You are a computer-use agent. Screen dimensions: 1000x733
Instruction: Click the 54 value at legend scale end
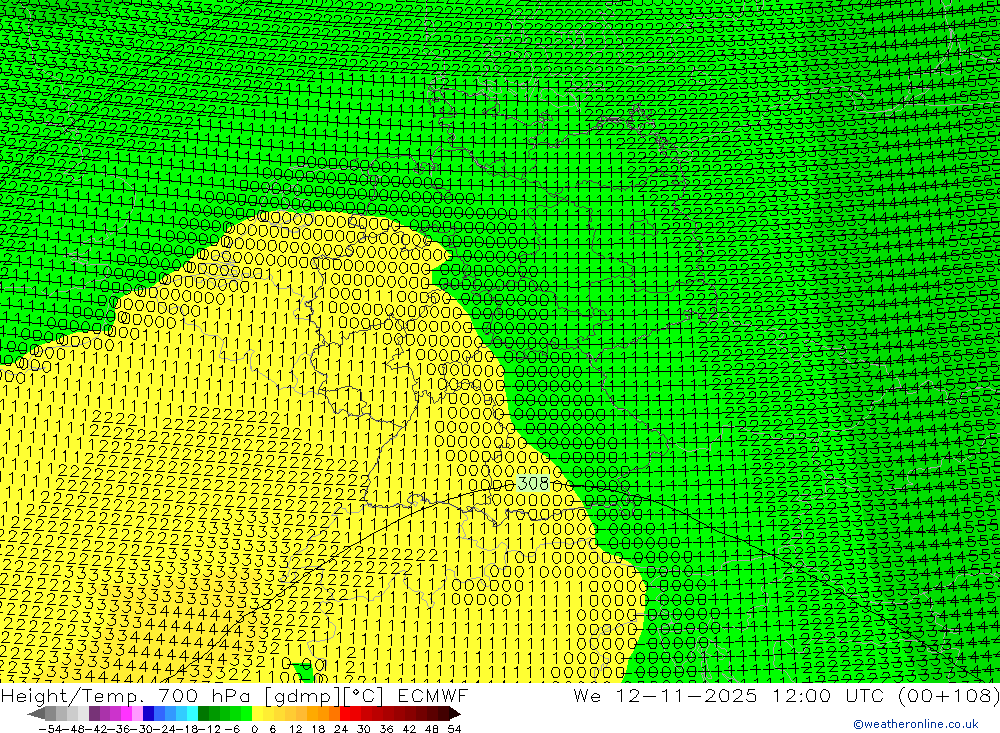[454, 727]
